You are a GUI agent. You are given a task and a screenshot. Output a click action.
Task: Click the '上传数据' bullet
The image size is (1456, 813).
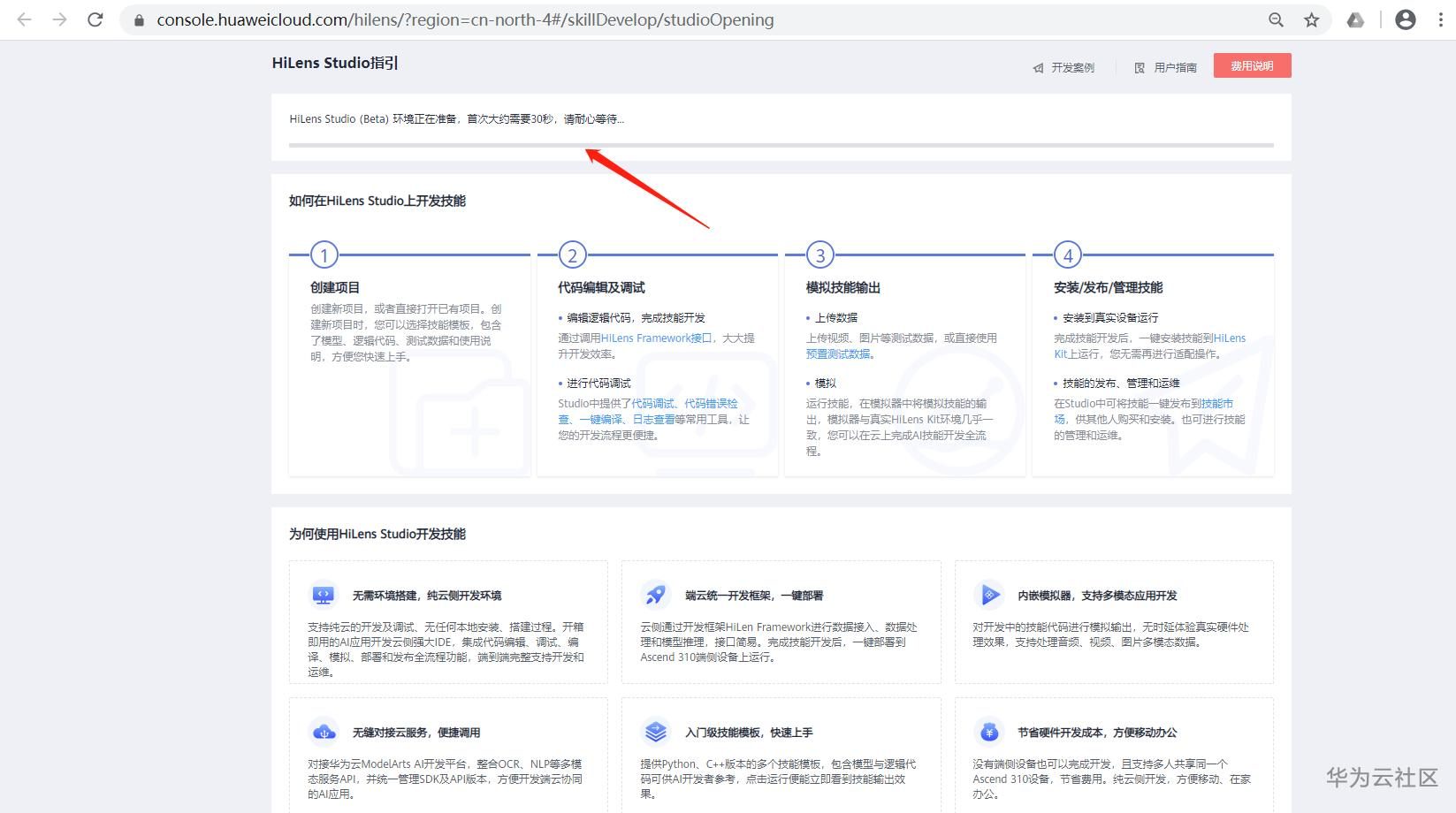(835, 318)
